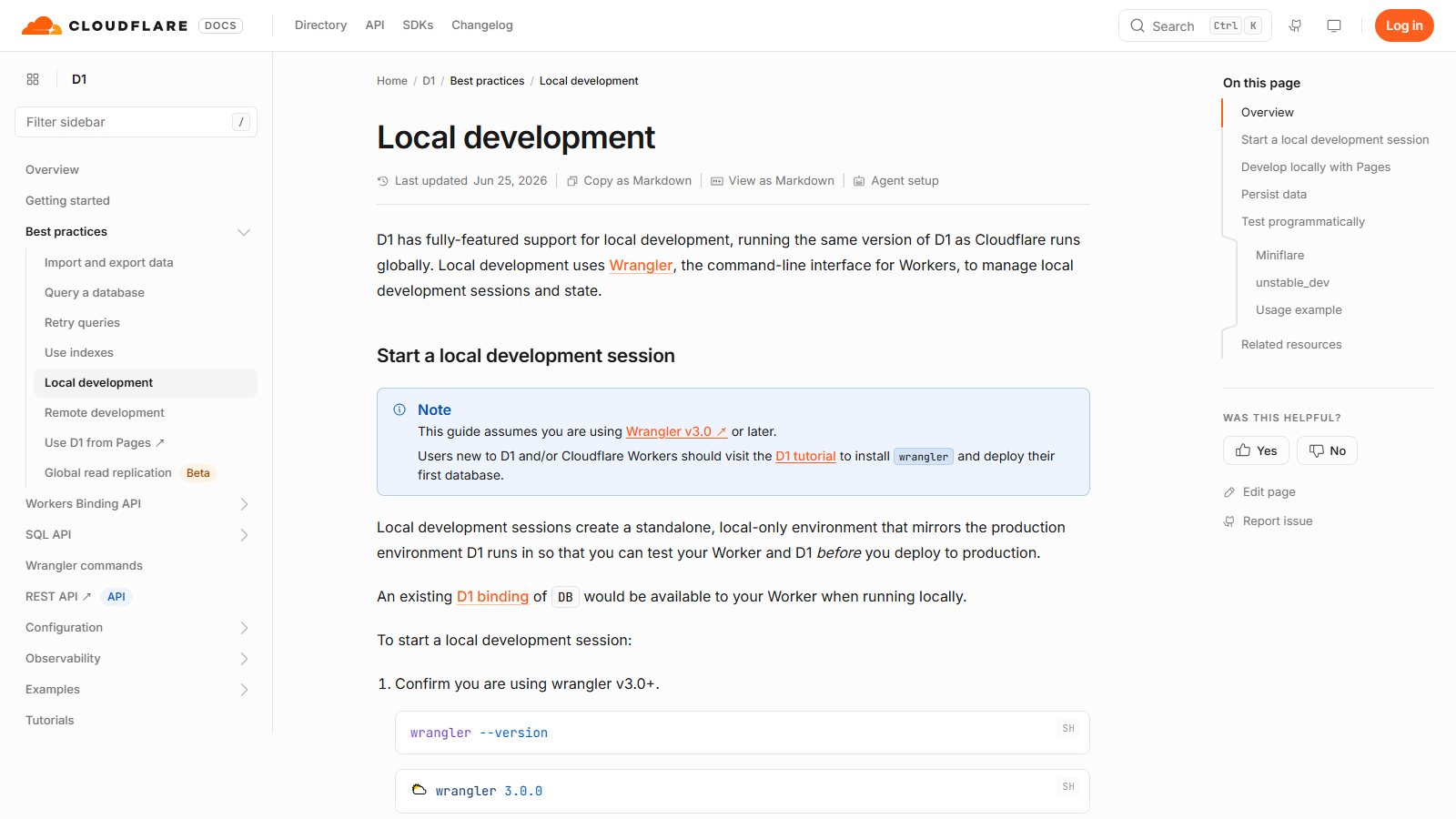
Task: Click the Report issue icon
Action: click(1229, 521)
